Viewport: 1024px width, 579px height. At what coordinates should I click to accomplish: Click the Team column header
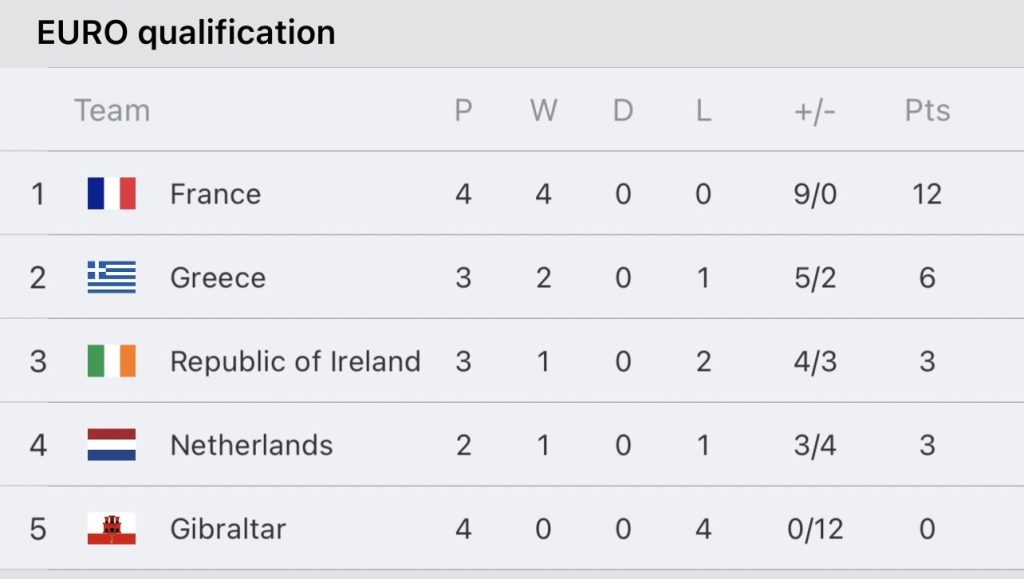coord(112,110)
